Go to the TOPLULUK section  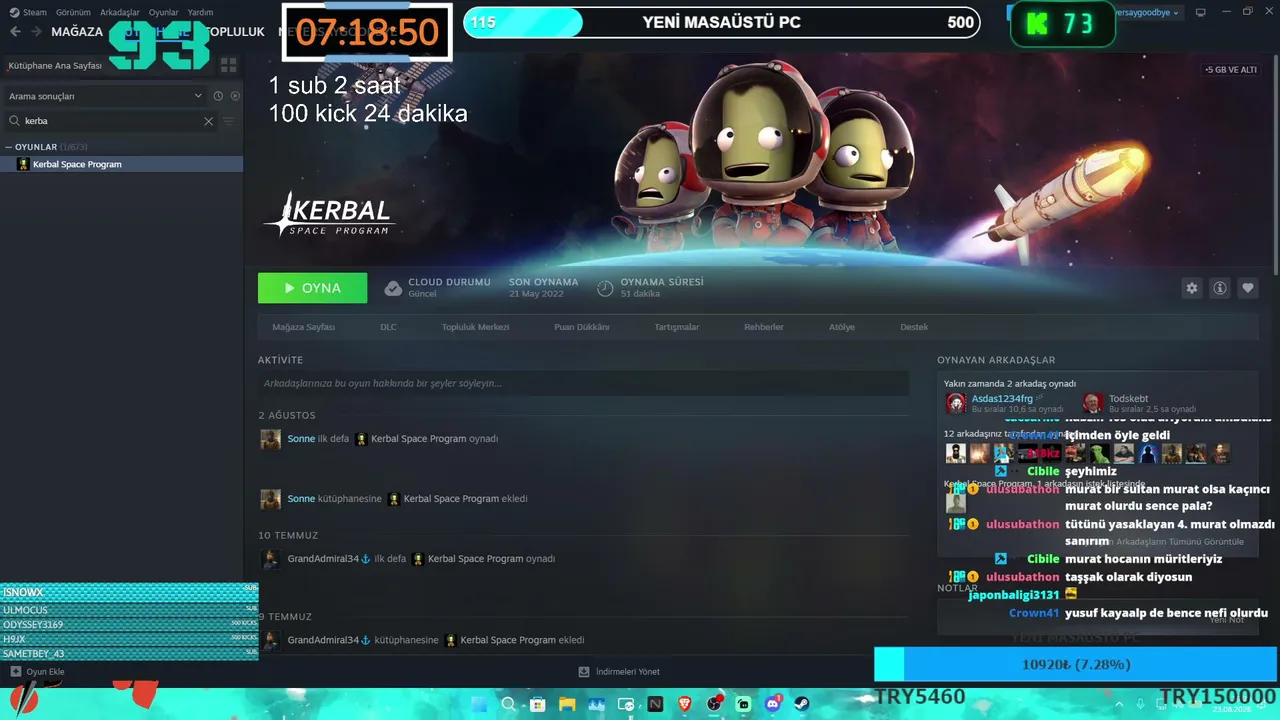[235, 31]
